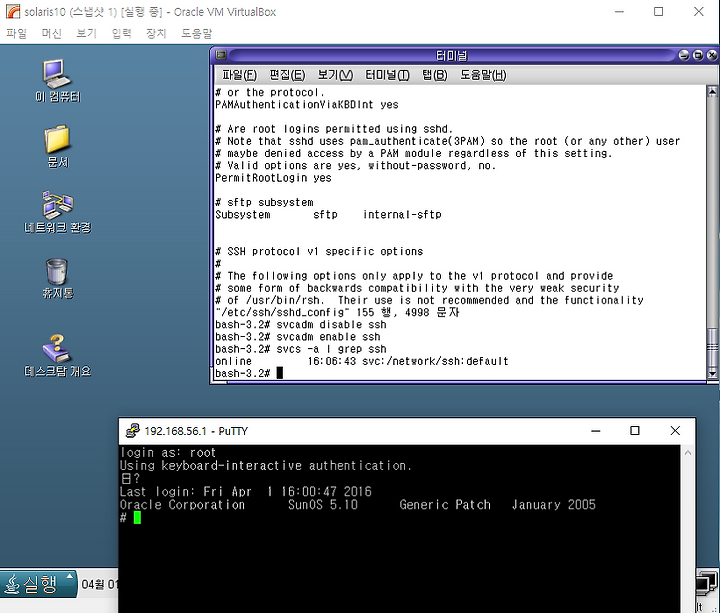Image resolution: width=720 pixels, height=613 pixels.
Task: Click PuTTY scrollbar up arrow
Action: [x=687, y=453]
